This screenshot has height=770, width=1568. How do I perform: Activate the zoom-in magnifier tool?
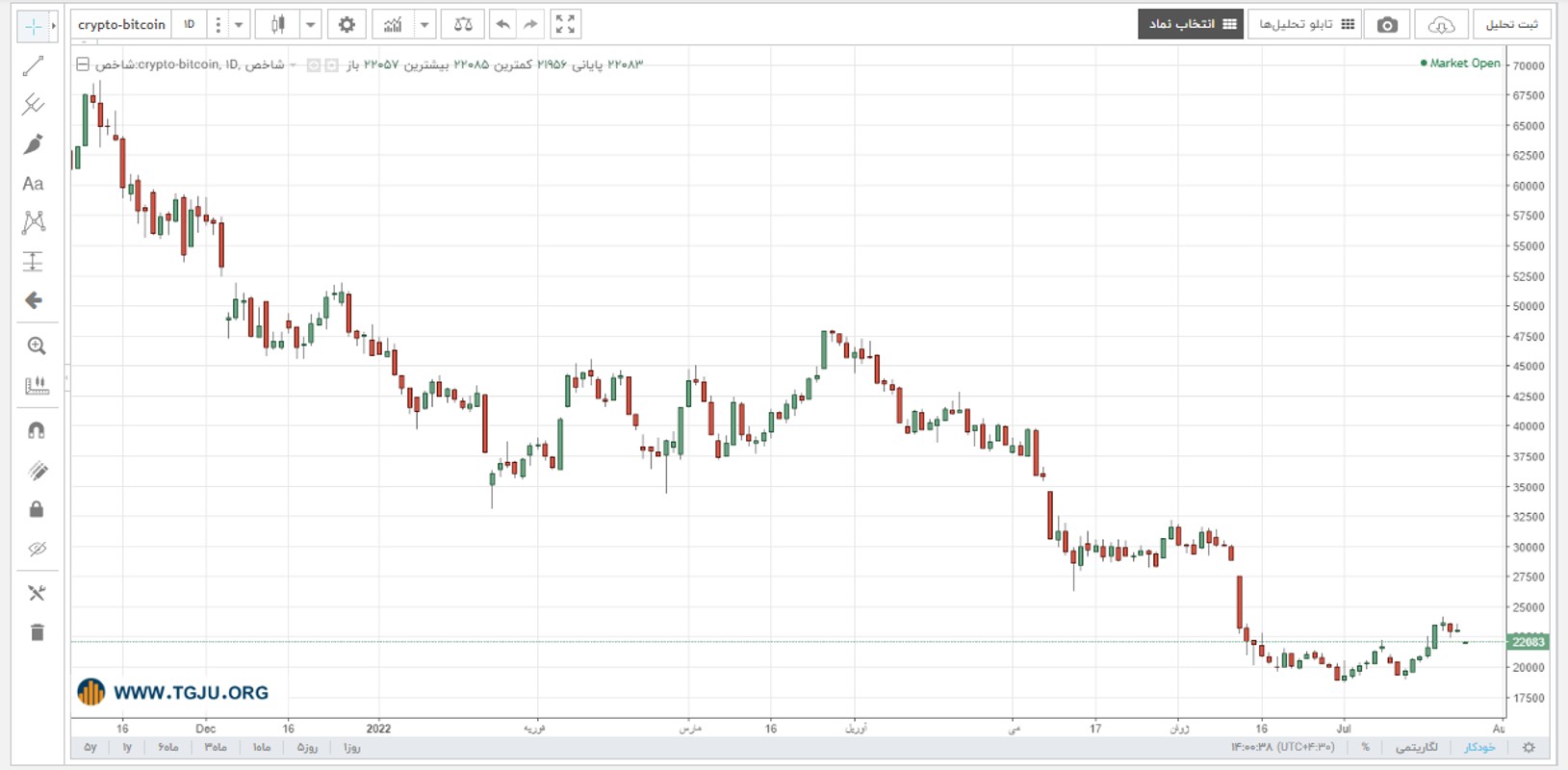click(37, 346)
